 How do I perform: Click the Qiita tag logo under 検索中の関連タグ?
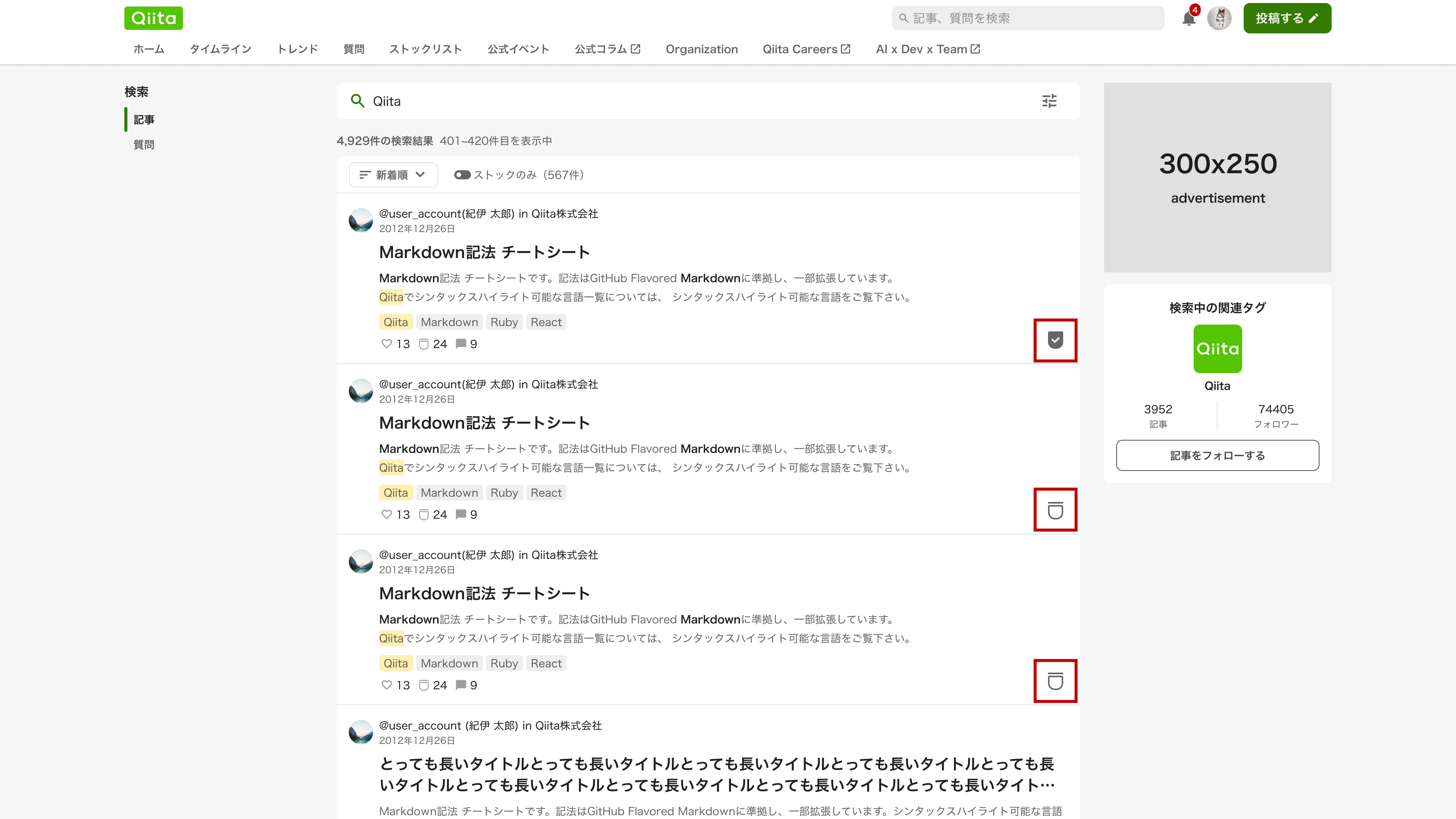pos(1218,349)
